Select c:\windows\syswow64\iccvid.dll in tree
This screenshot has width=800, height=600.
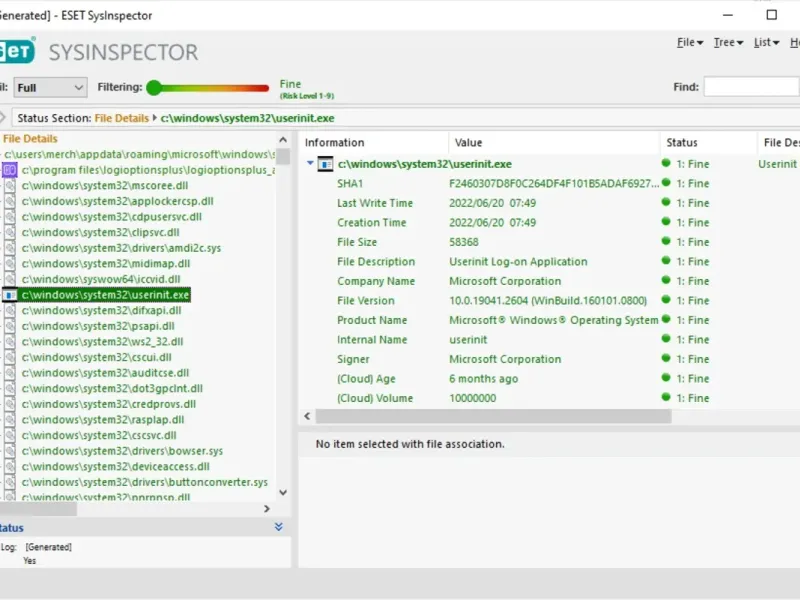coord(101,279)
